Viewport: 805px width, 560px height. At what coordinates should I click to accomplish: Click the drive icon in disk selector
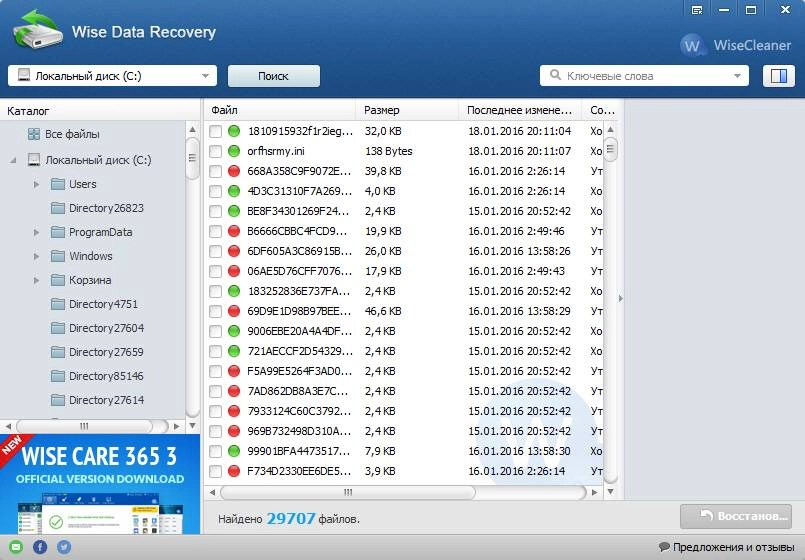click(x=24, y=75)
